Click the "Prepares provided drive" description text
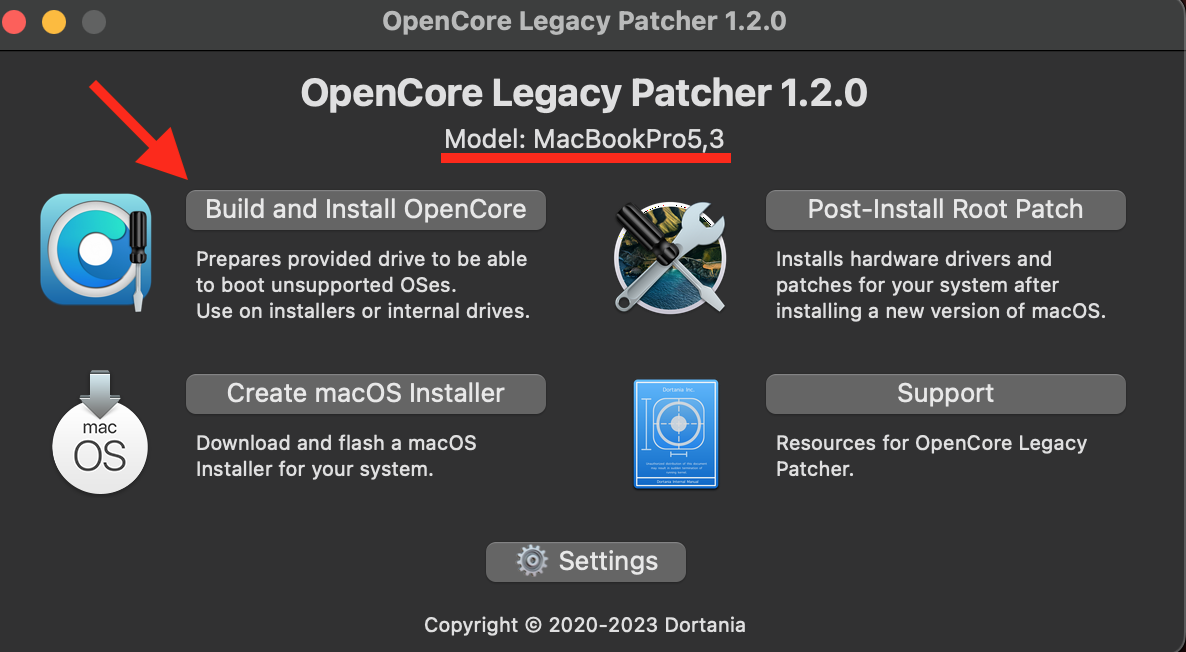This screenshot has width=1186, height=652. [362, 285]
